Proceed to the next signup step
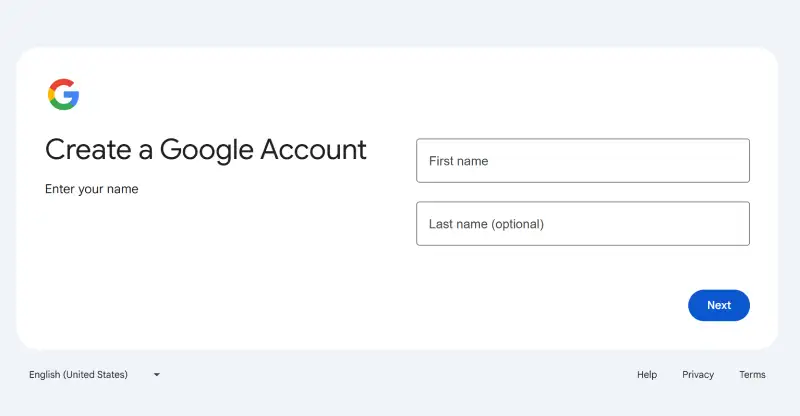 click(718, 305)
